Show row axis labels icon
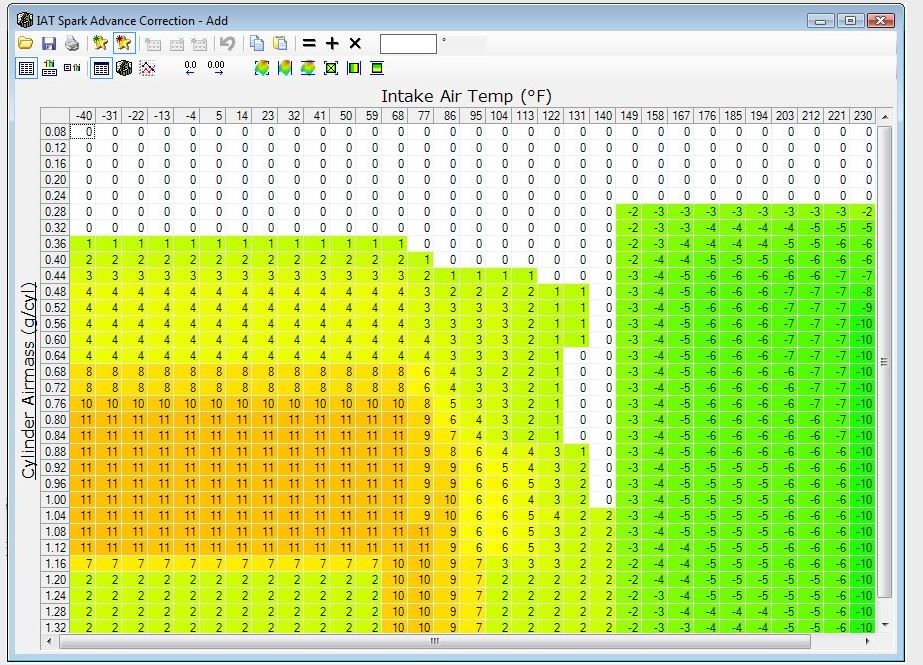 tap(72, 68)
